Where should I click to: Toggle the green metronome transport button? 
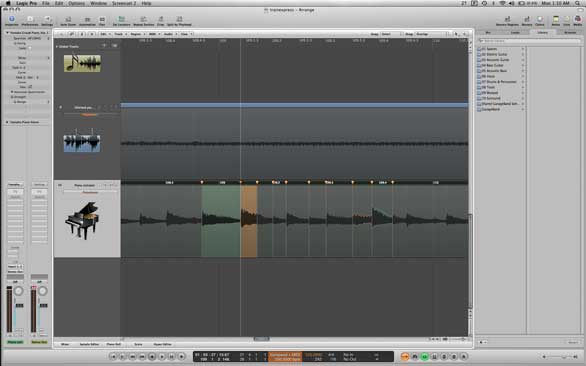(425, 357)
